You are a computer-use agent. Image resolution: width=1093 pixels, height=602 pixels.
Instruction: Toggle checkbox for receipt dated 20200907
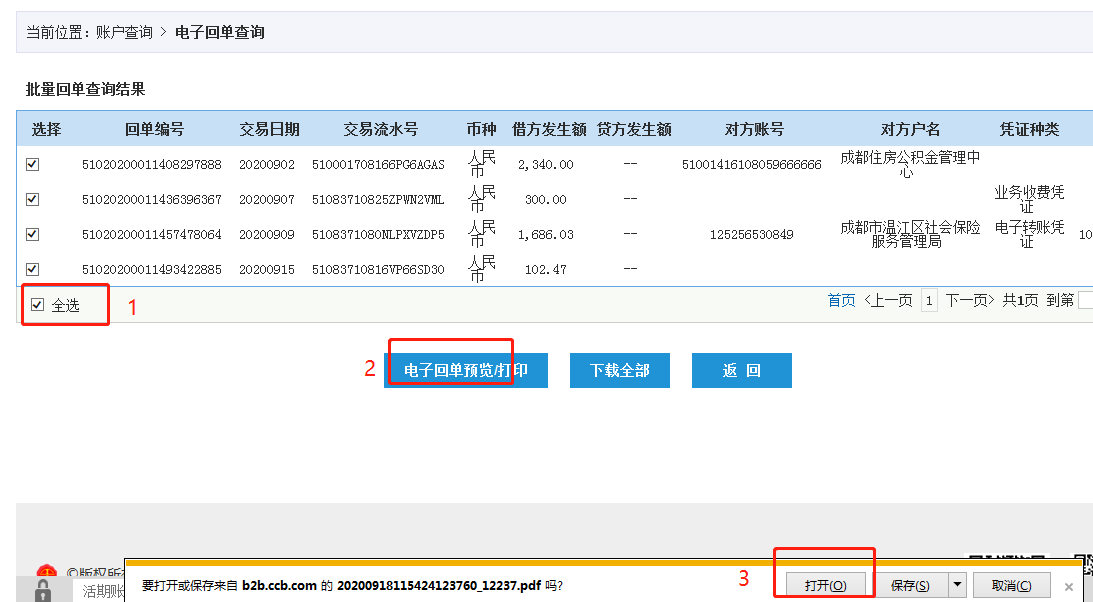(x=32, y=199)
